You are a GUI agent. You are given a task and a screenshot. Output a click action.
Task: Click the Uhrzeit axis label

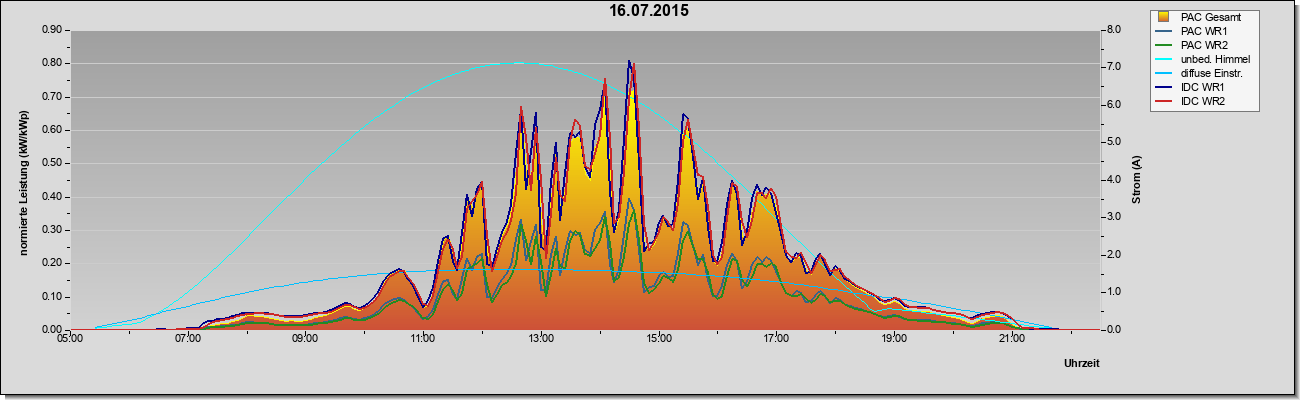pos(1081,364)
